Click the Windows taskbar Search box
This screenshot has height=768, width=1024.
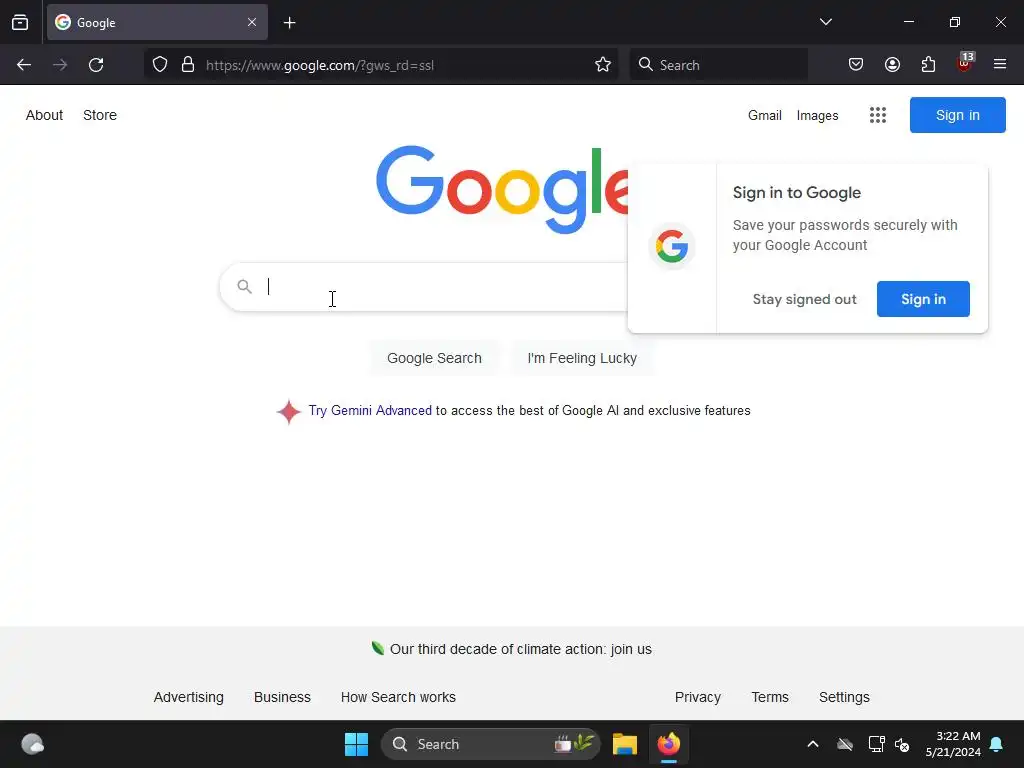[x=490, y=744]
